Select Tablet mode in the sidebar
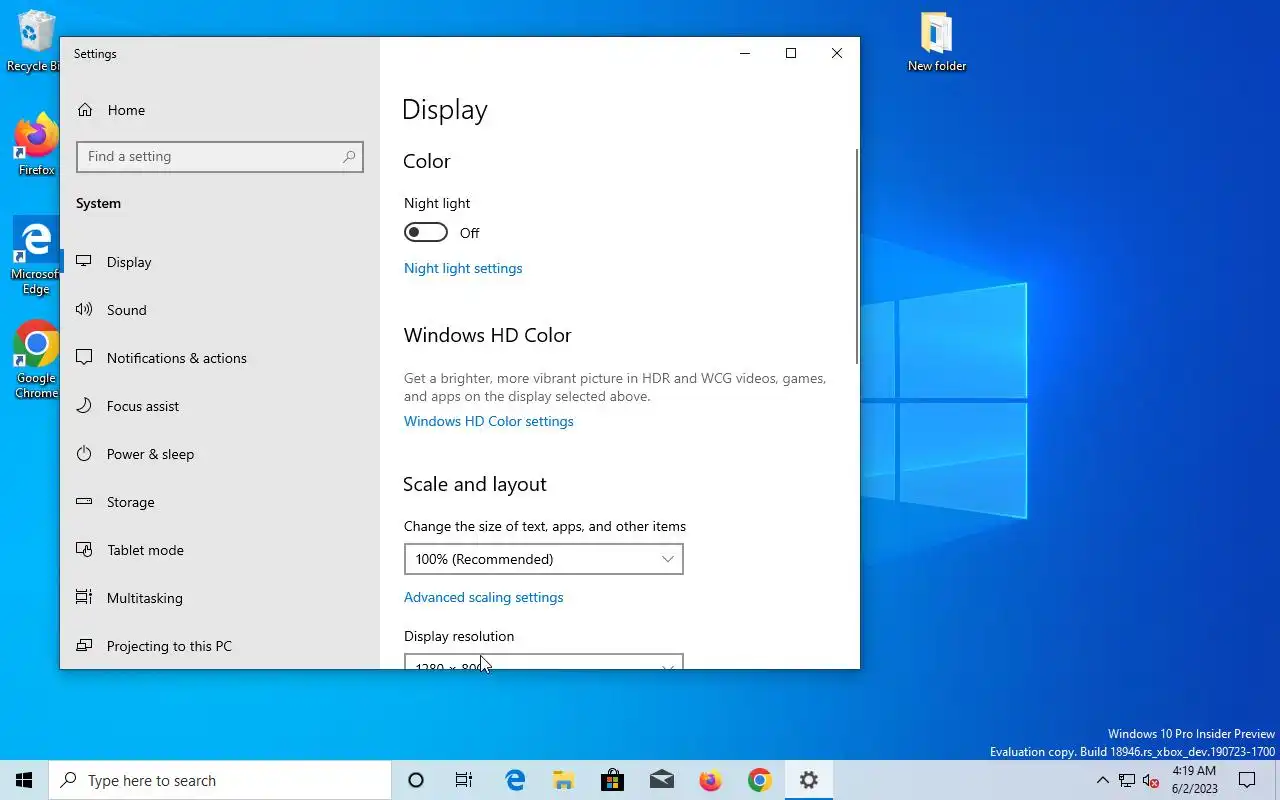This screenshot has height=800, width=1280. pyautogui.click(x=220, y=550)
